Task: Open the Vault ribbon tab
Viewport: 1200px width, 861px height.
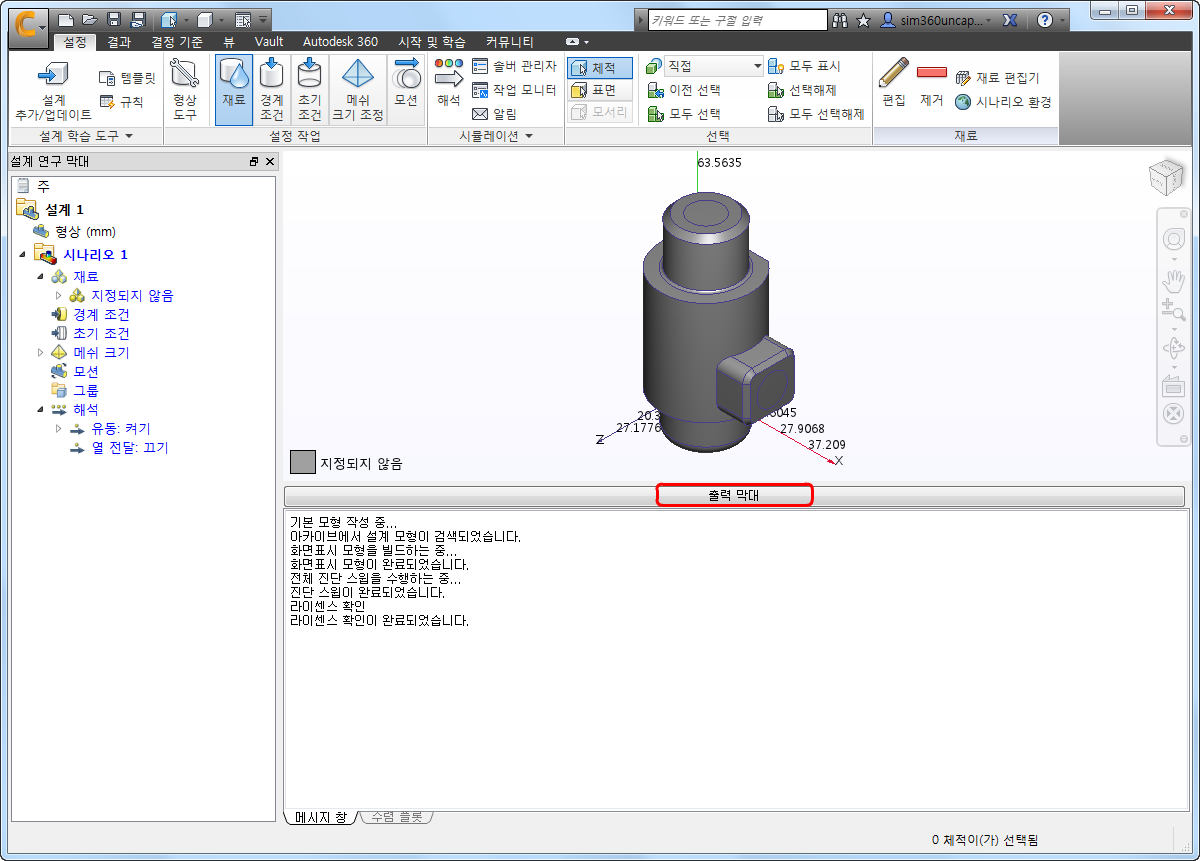Action: click(269, 42)
